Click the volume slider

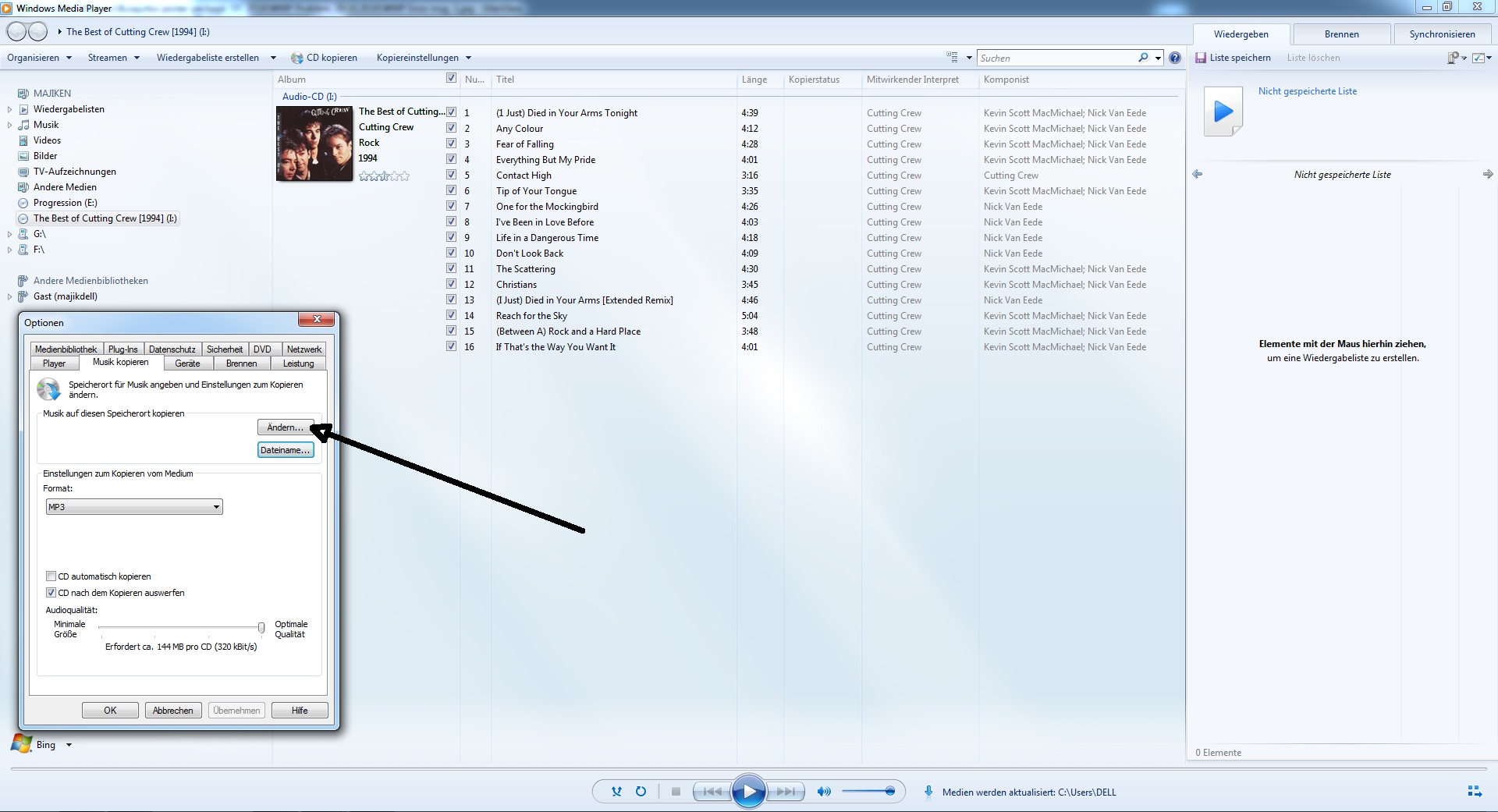click(868, 792)
